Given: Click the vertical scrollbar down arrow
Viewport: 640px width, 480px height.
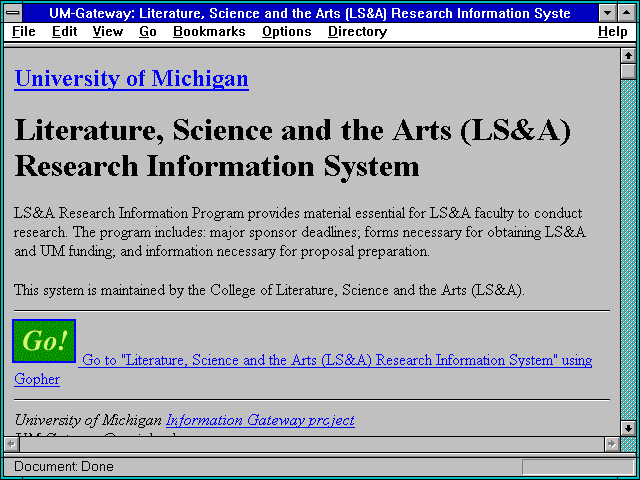Looking at the screenshot, I should [x=628, y=428].
